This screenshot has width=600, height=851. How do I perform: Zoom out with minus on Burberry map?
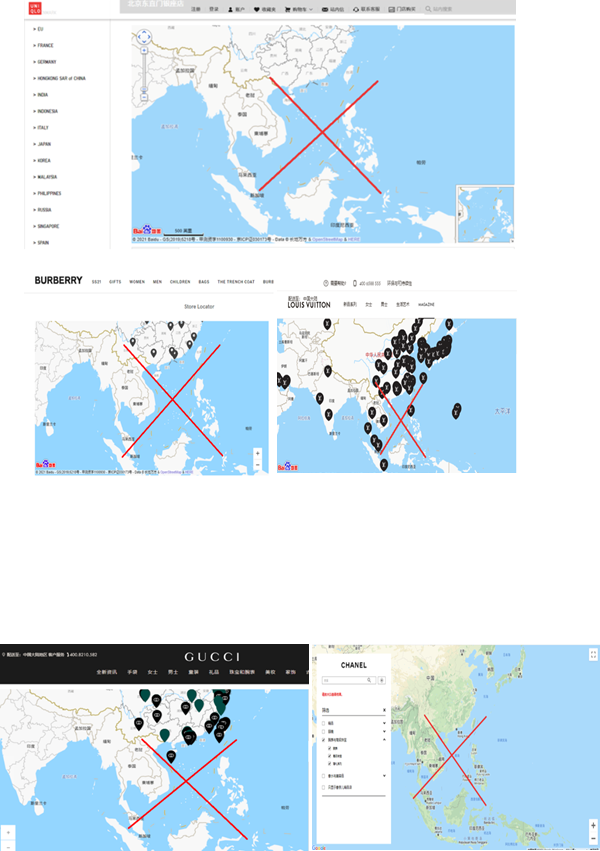point(258,465)
